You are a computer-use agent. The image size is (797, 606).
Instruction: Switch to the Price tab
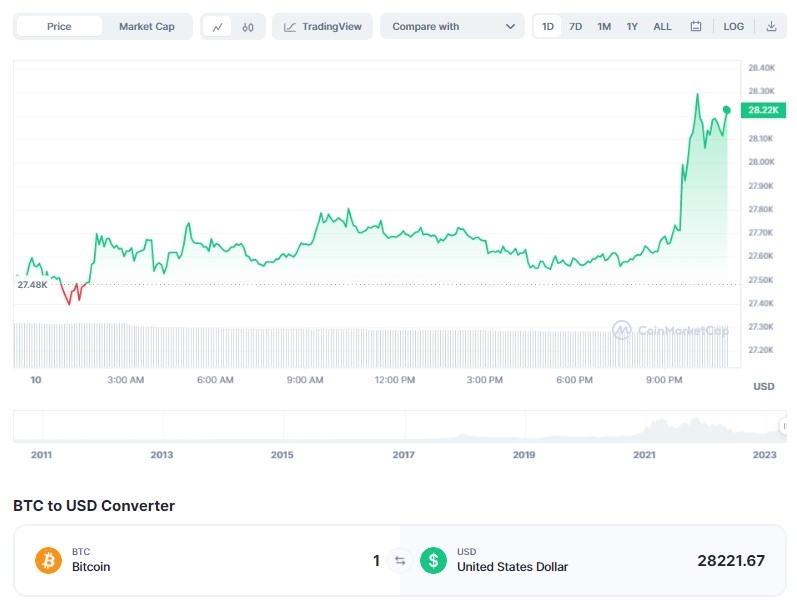point(59,26)
